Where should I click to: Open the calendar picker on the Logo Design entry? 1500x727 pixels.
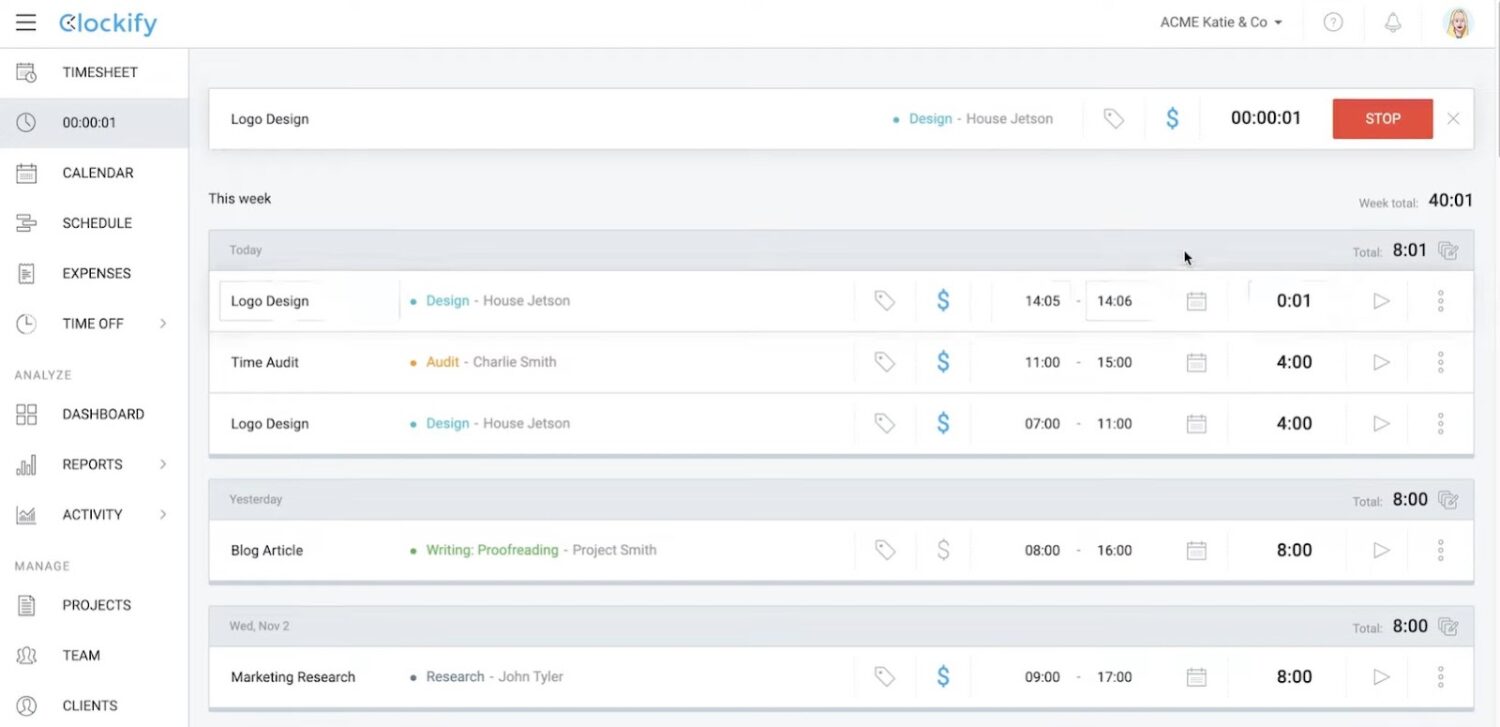pyautogui.click(x=1196, y=300)
